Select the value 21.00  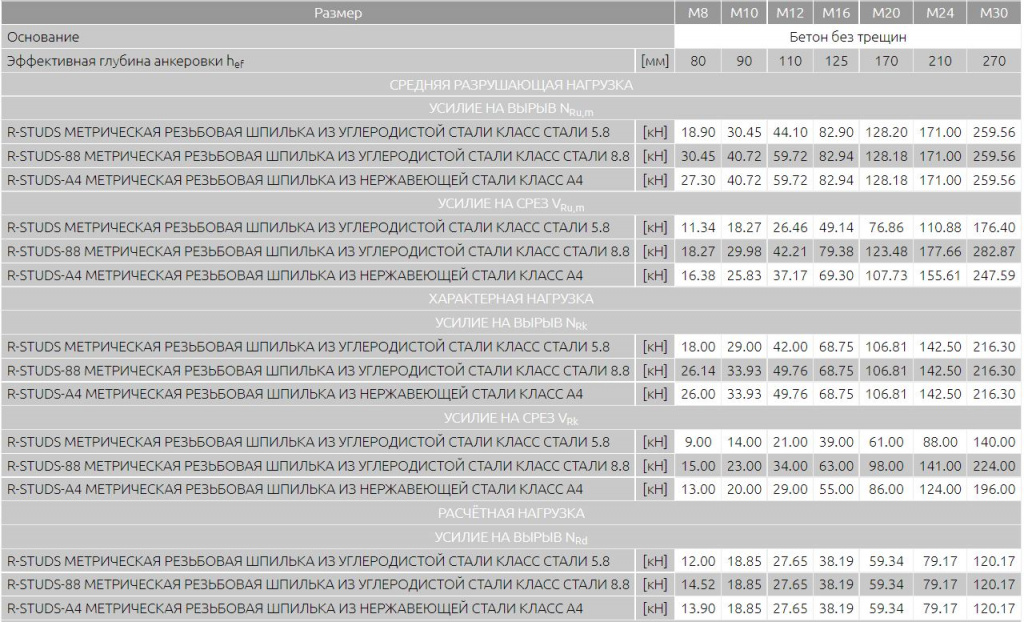point(790,442)
